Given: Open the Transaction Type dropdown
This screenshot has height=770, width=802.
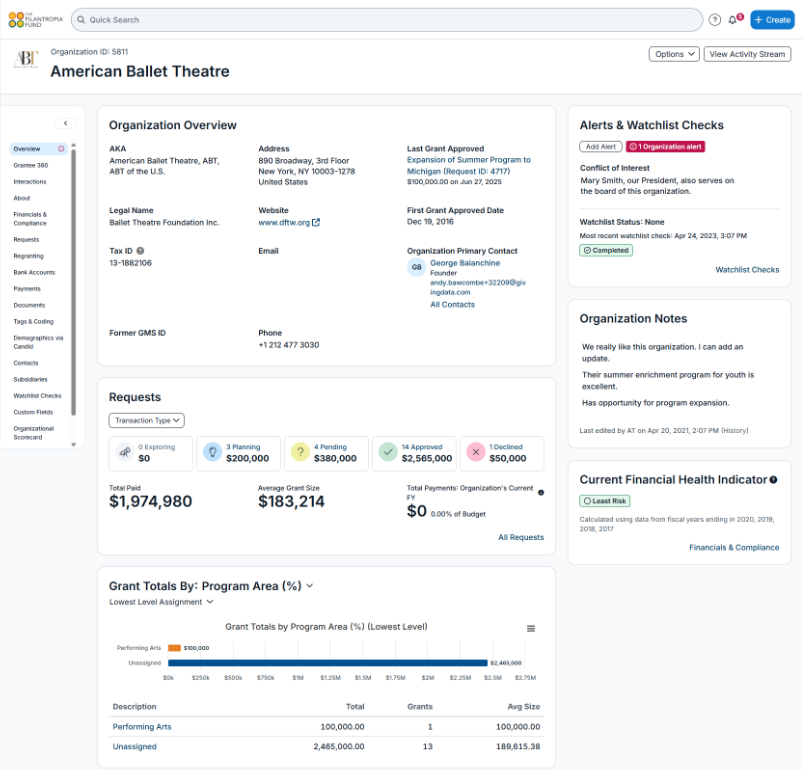Looking at the screenshot, I should 146,421.
